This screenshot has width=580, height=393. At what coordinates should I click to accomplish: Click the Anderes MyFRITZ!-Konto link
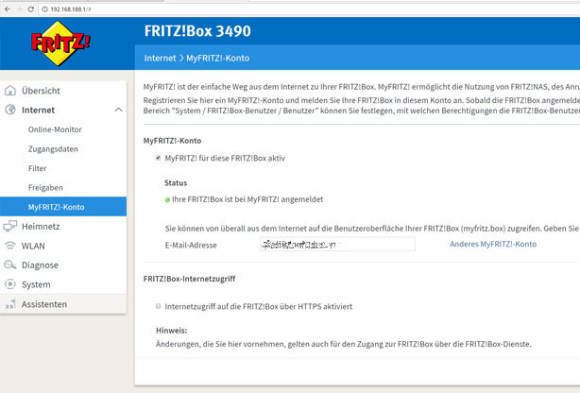[493, 244]
